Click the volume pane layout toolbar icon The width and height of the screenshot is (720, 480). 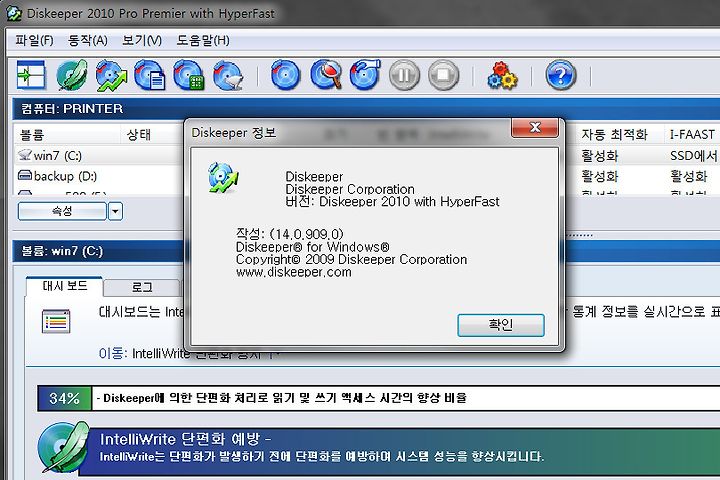tap(31, 75)
